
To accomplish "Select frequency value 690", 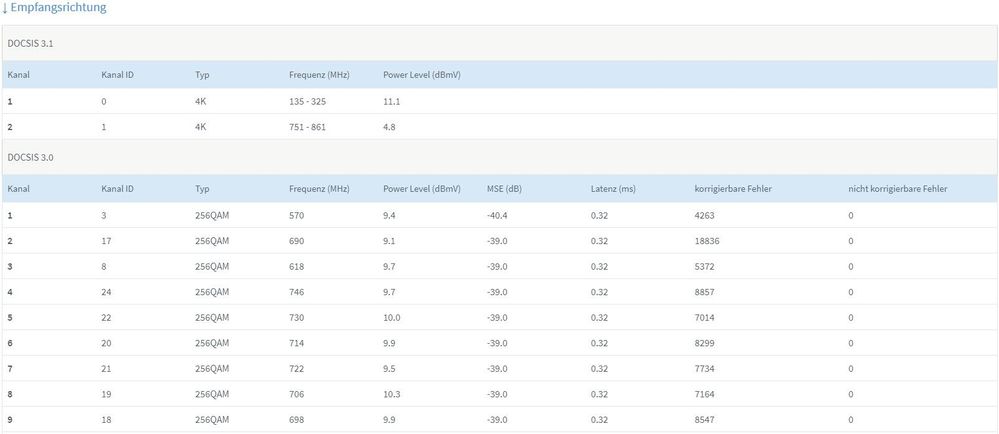I will click(x=296, y=241).
